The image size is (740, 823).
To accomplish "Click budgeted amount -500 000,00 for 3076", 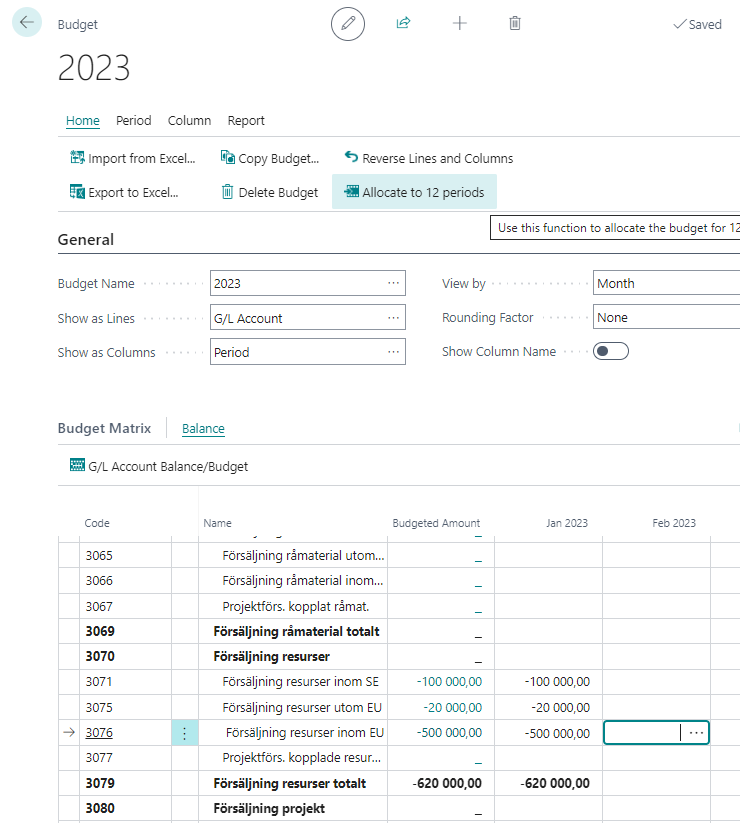I will point(449,733).
